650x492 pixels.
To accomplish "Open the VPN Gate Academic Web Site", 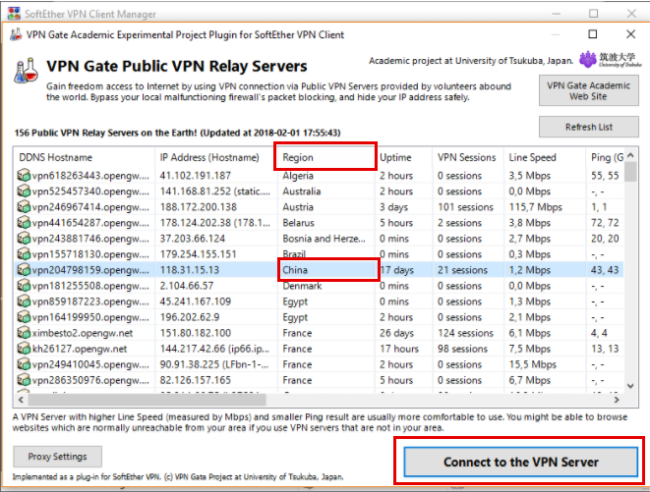I will [588, 91].
